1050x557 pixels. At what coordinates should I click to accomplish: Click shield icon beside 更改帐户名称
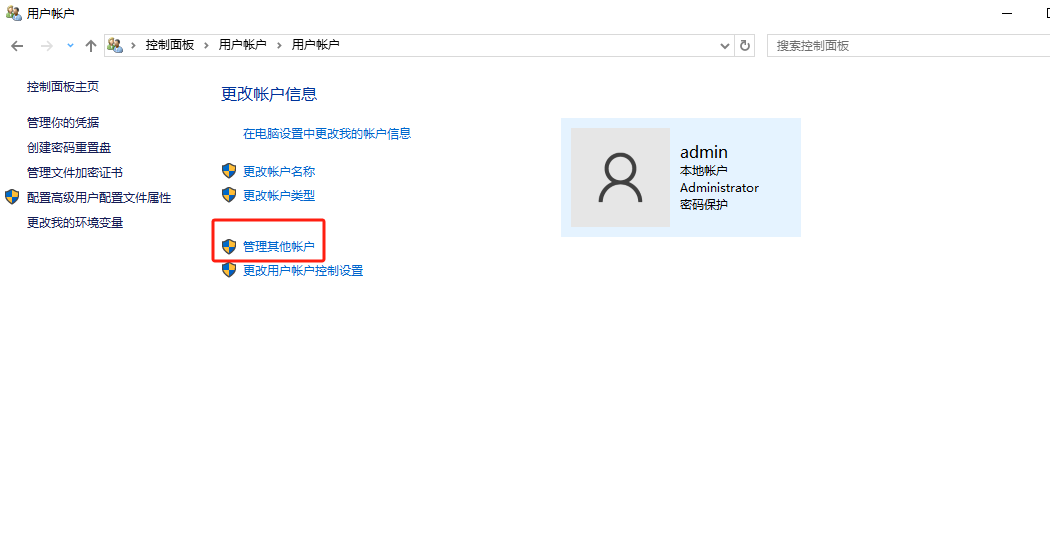tap(229, 171)
